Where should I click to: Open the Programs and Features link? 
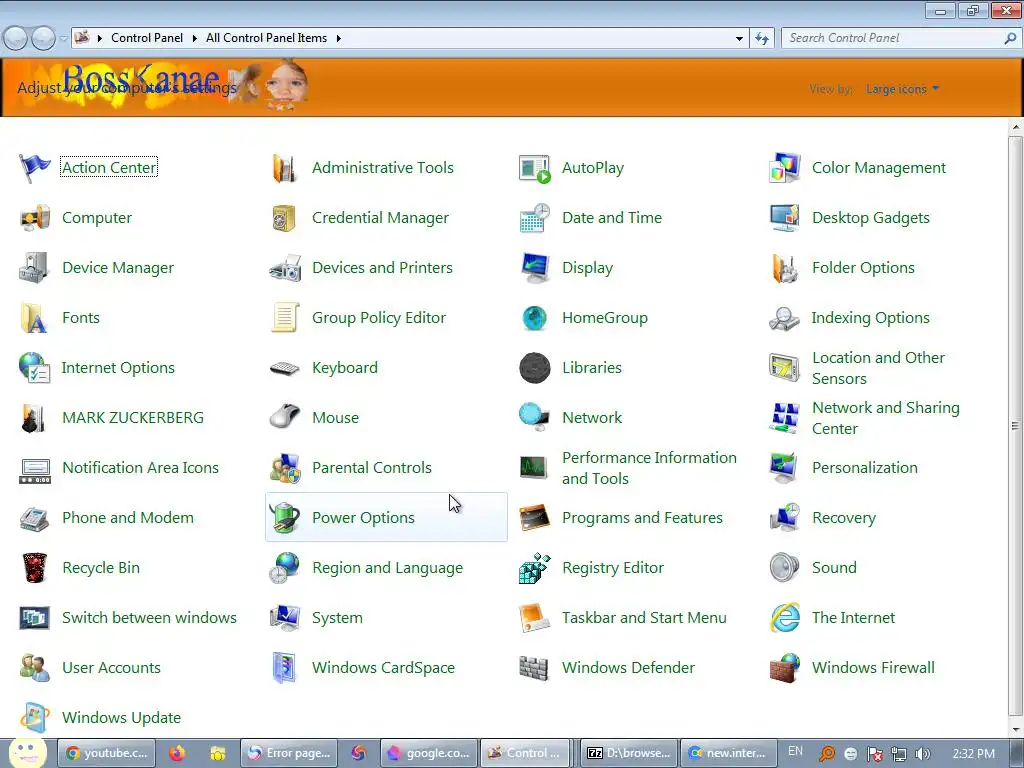click(x=642, y=518)
